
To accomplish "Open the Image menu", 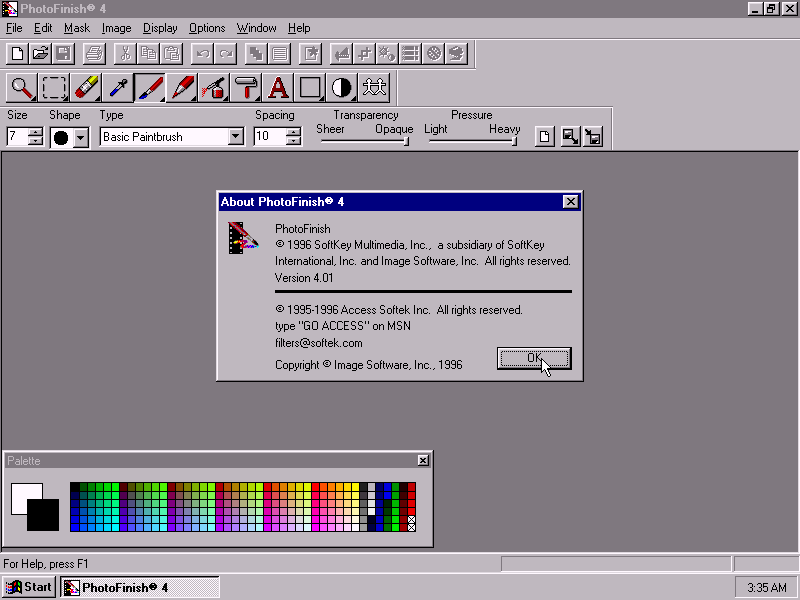I will click(116, 28).
